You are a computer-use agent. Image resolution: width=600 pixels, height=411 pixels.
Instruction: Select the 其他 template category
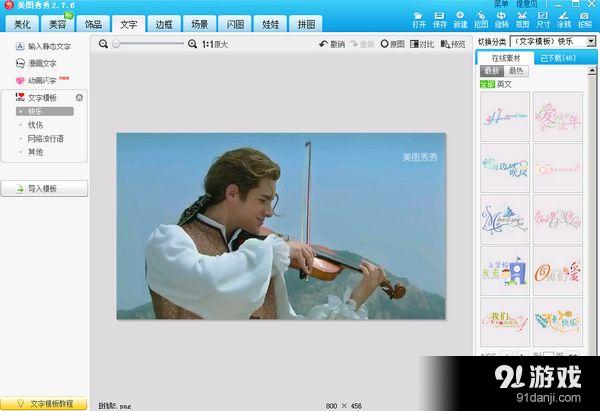[35, 152]
